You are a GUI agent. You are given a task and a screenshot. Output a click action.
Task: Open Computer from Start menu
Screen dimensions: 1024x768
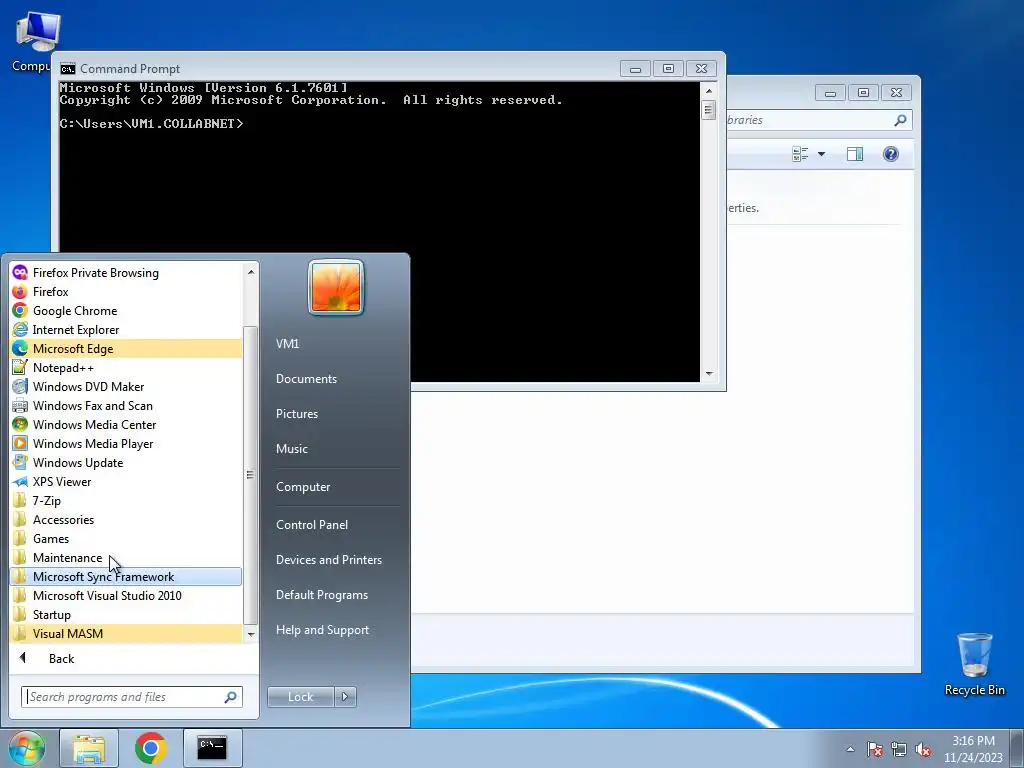point(303,487)
